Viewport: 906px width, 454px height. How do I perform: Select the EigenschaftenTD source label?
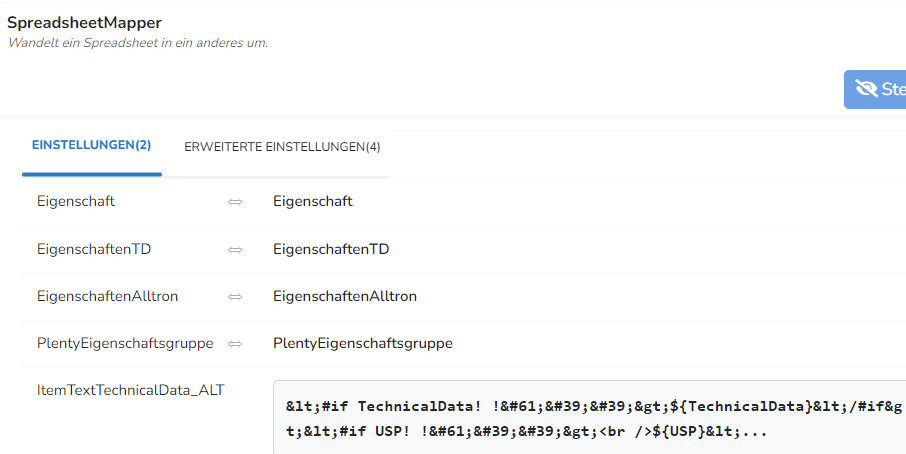(x=94, y=249)
